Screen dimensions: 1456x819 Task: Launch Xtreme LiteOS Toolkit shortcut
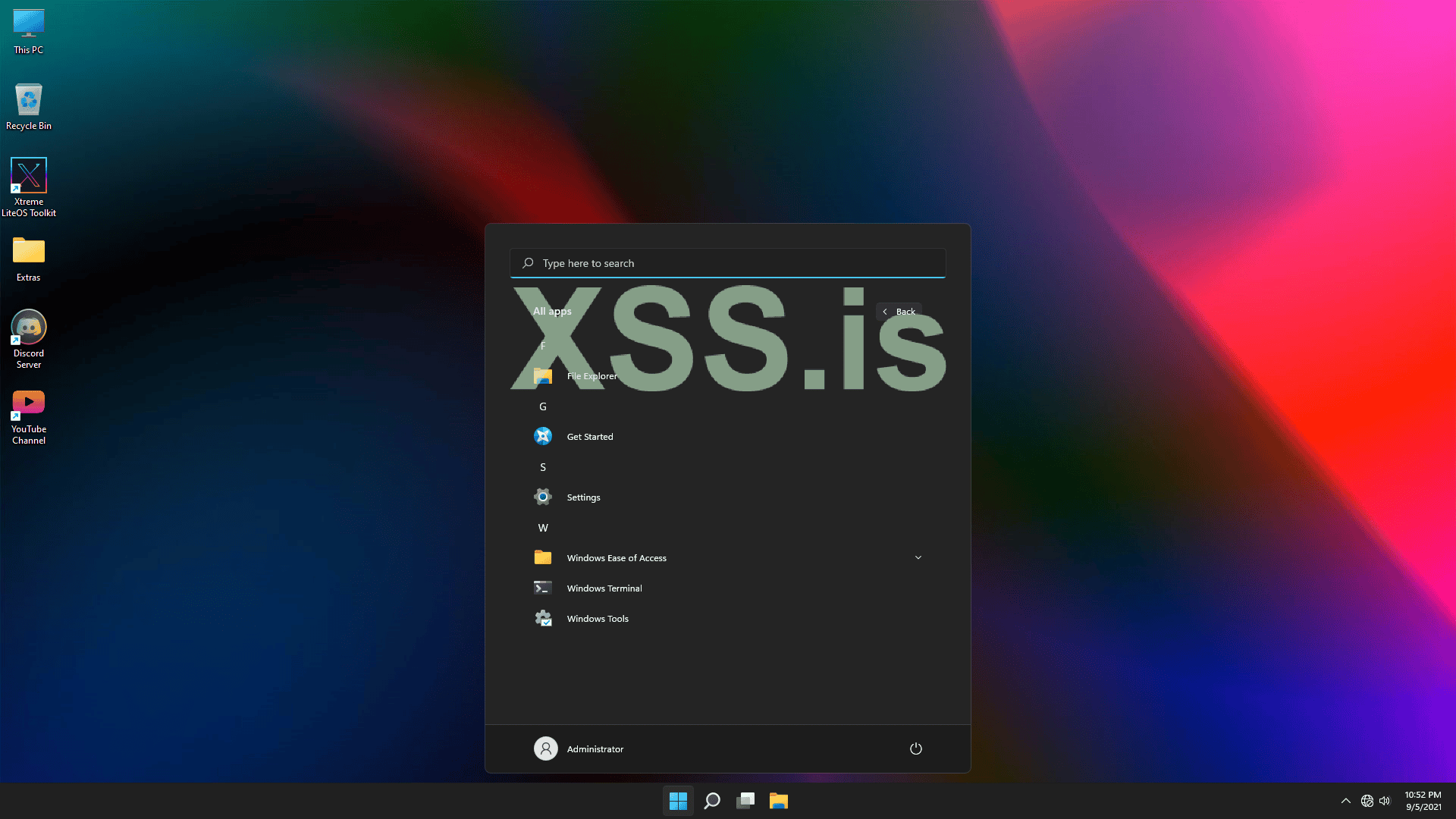pyautogui.click(x=28, y=187)
